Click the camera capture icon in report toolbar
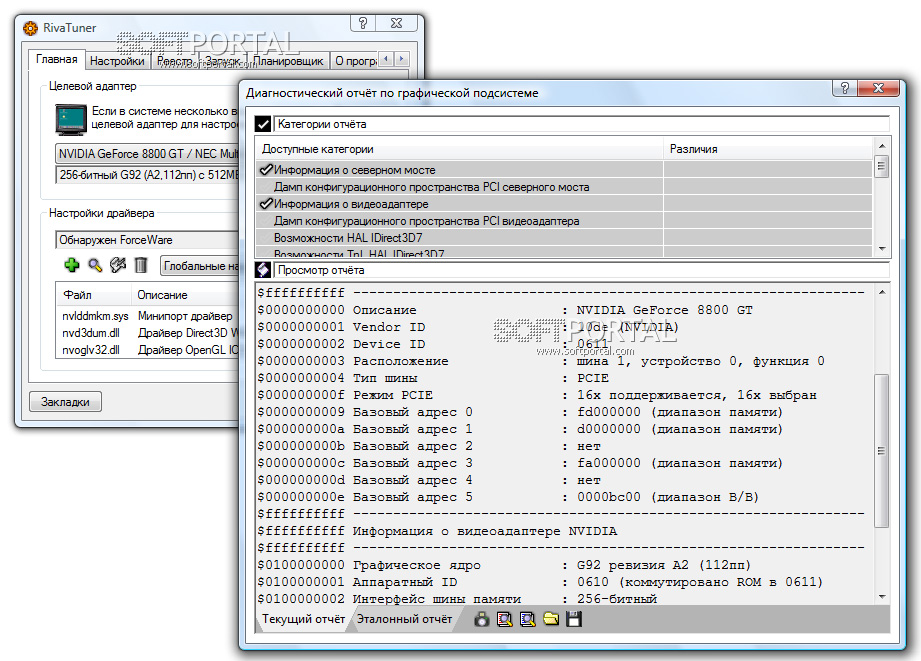Image resolution: width=921 pixels, height=661 pixels. tap(482, 619)
